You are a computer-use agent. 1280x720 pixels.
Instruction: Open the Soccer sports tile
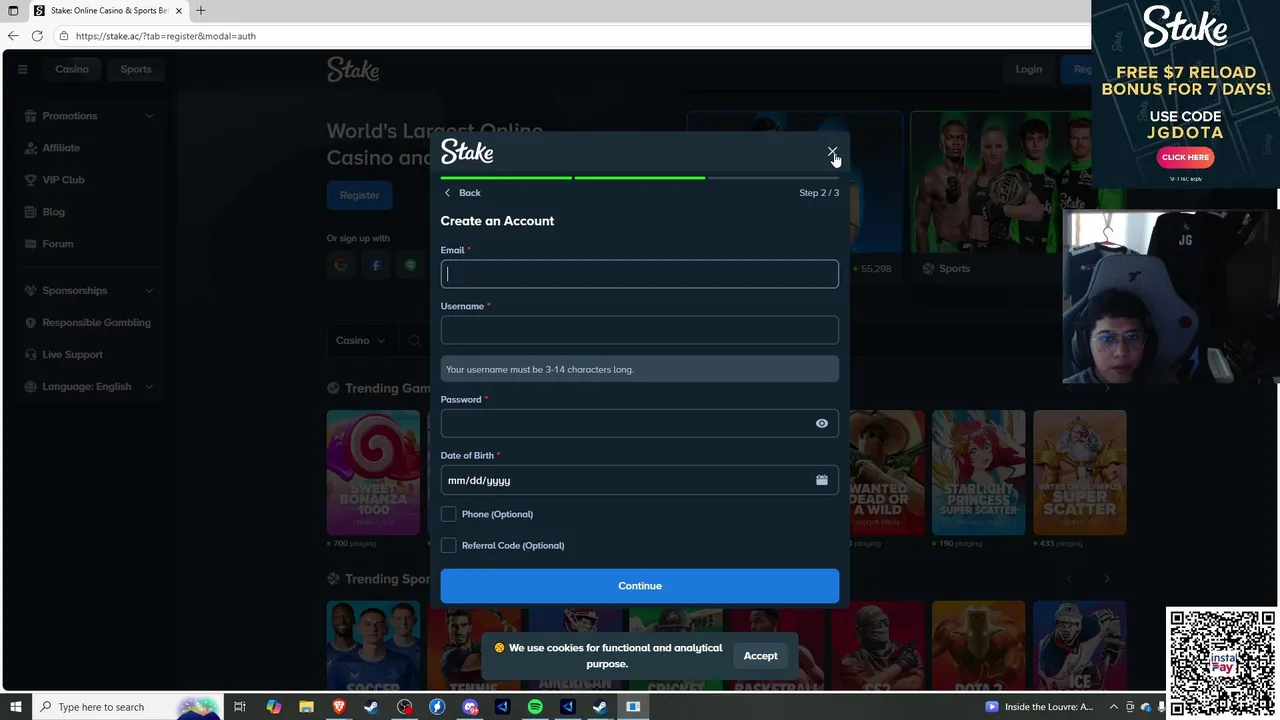(373, 645)
